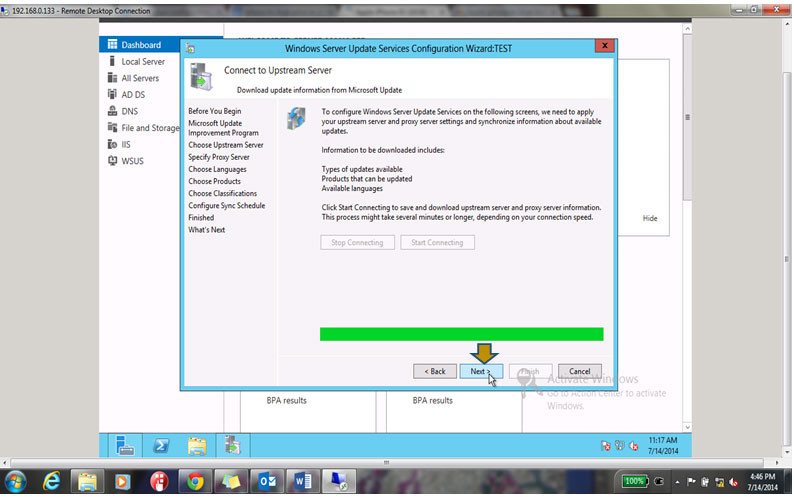Go to Choose Classifications step
Viewport: 794px width, 497px height.
[222, 193]
